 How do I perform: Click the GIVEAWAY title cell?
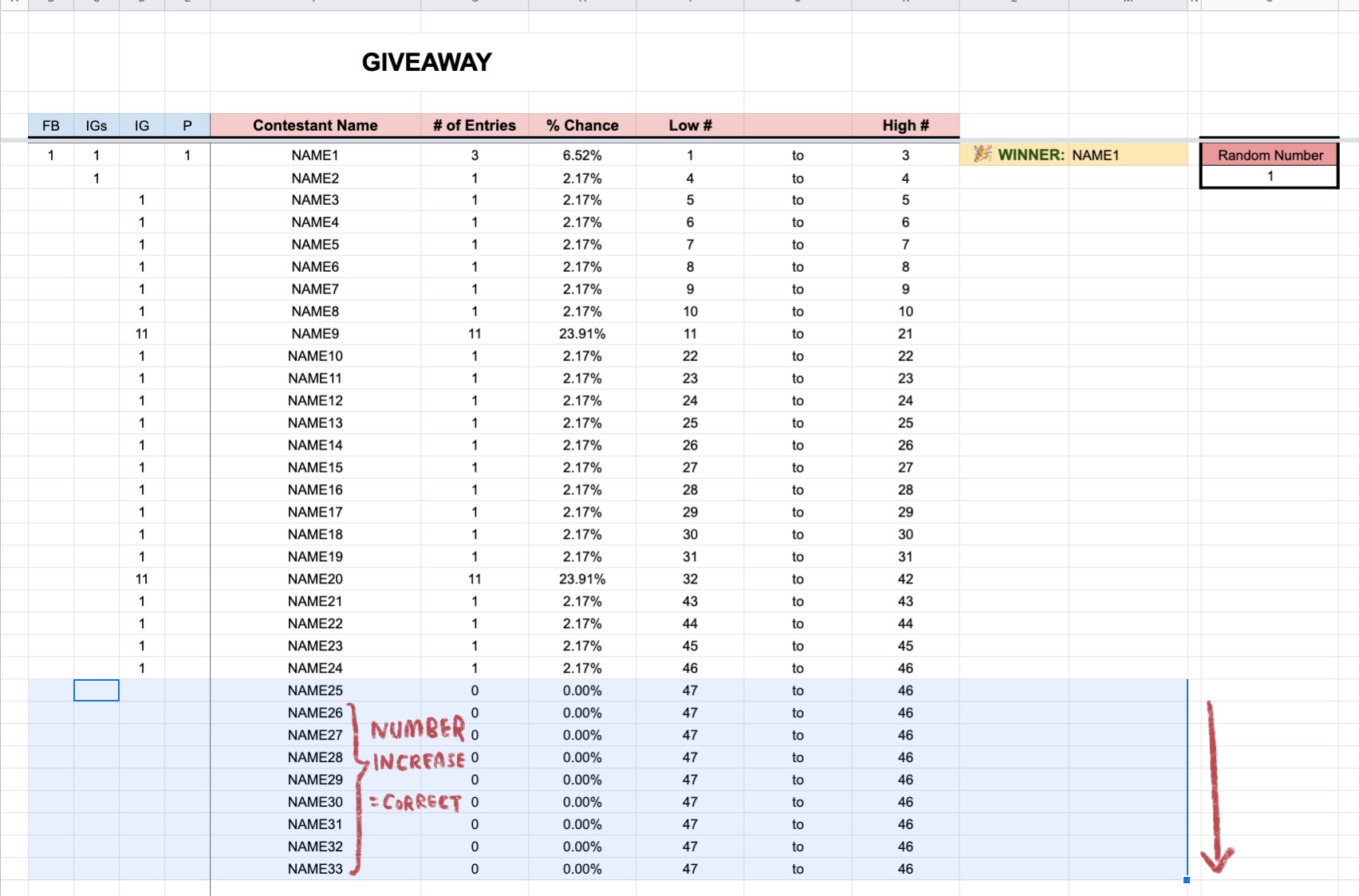click(427, 62)
